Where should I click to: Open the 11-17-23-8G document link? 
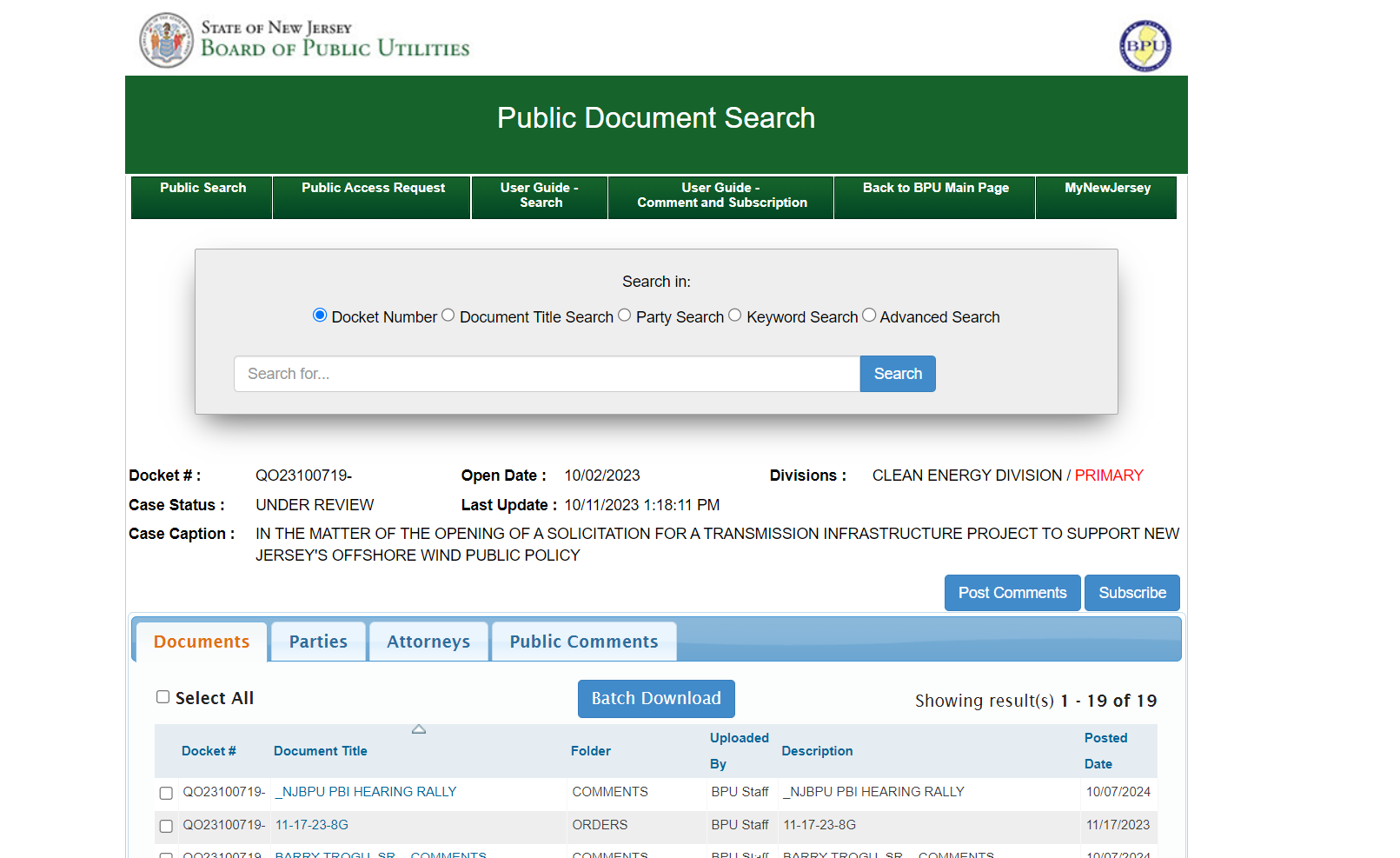coord(312,825)
